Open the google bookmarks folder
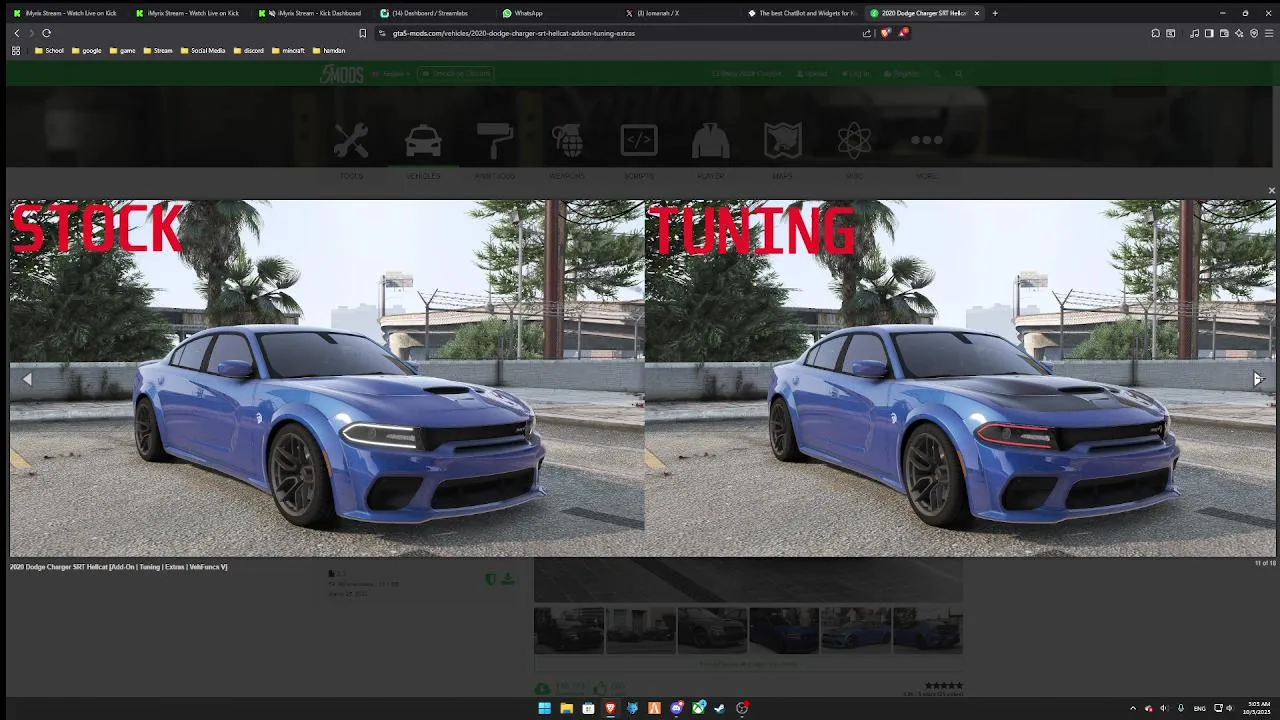 (x=86, y=50)
